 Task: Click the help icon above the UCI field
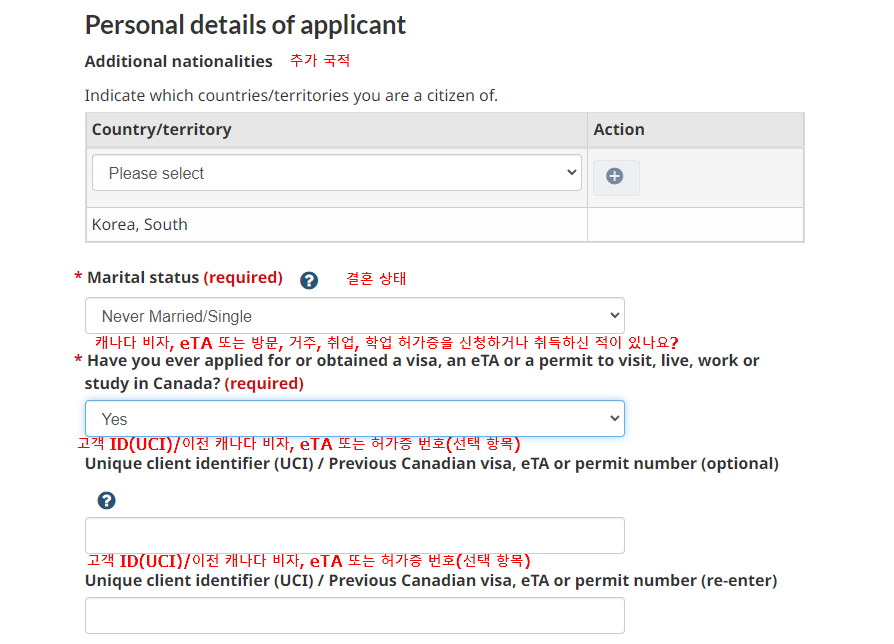click(107, 500)
